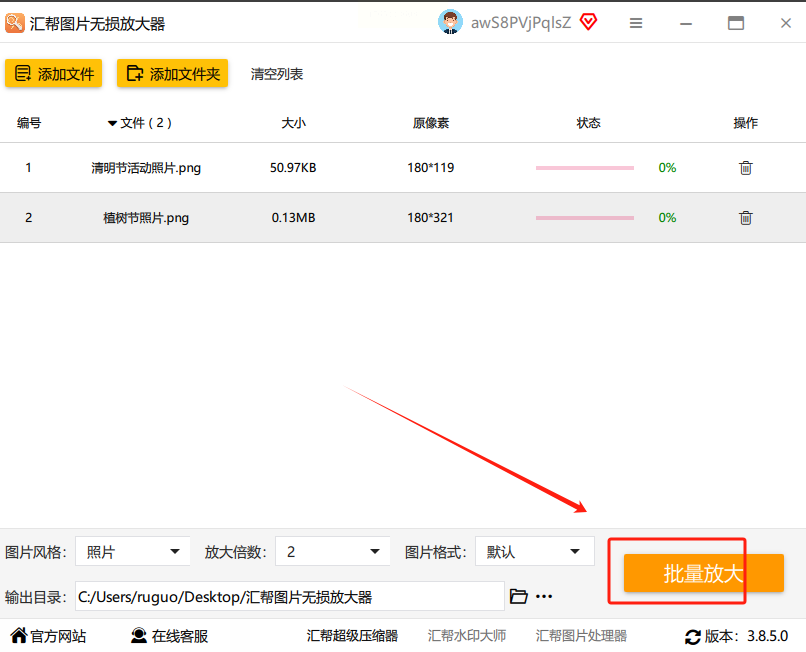Click 添加文件夹 button

click(172, 73)
